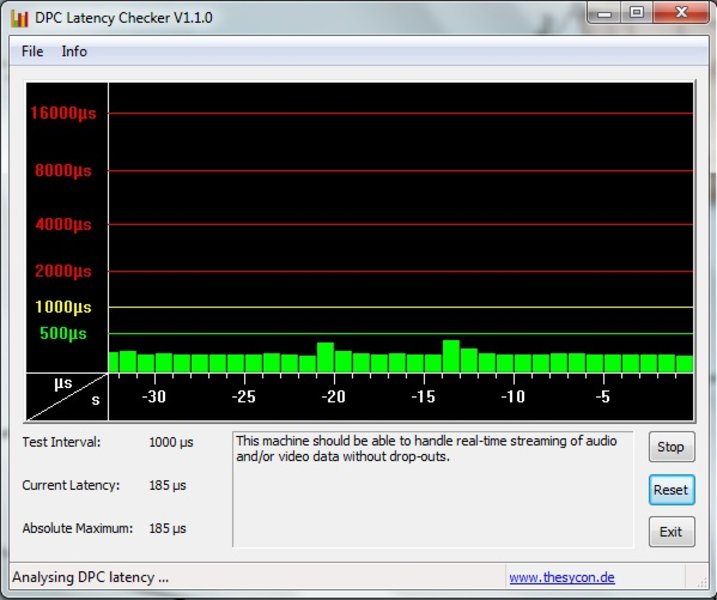Image resolution: width=717 pixels, height=600 pixels.
Task: Click the Test Interval value 1000 µs
Action: coord(171,442)
